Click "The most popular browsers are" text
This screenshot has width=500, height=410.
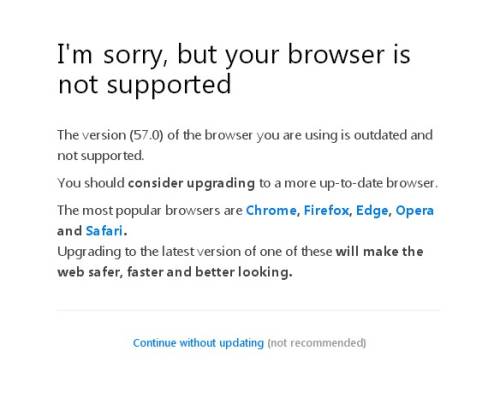150,211
